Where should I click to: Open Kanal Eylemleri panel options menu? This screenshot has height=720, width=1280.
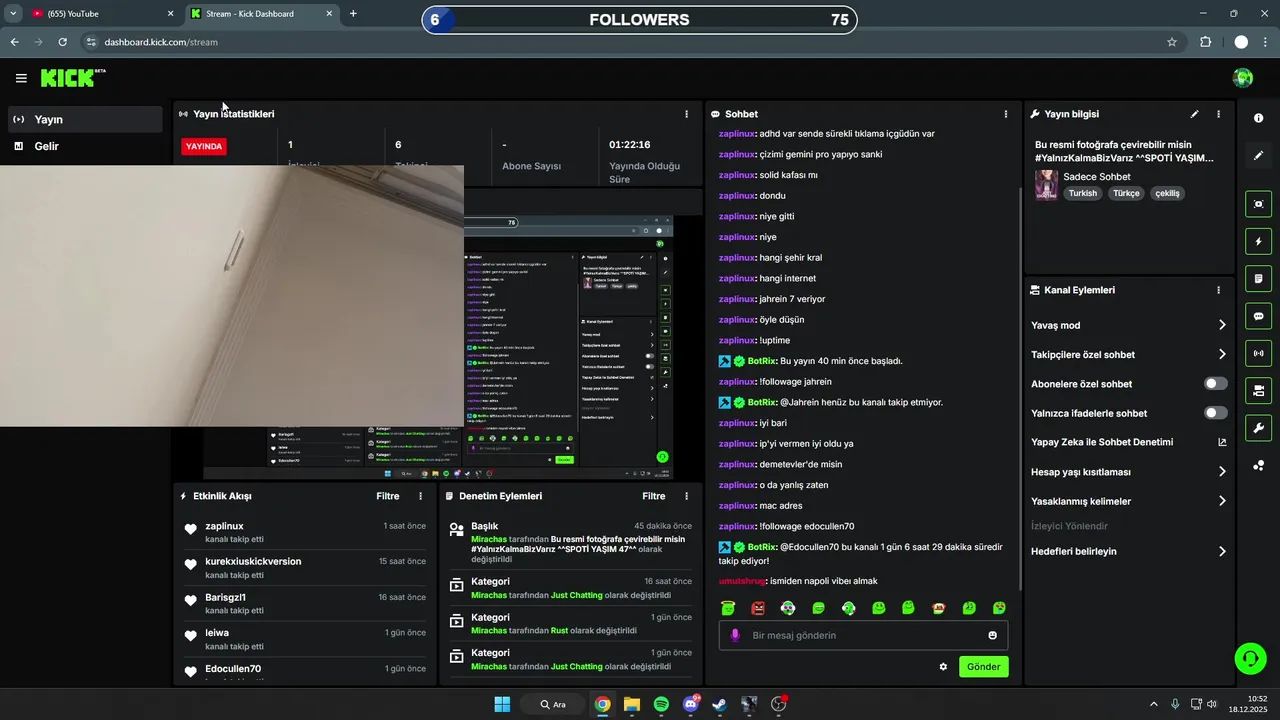[1218, 290]
